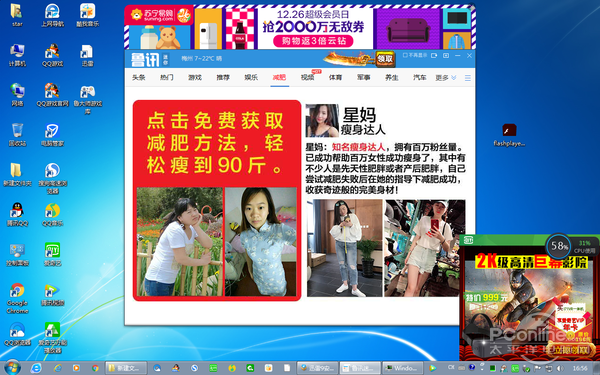Open the 58% memory usage floating gauge
This screenshot has height=375, width=600.
point(558,246)
